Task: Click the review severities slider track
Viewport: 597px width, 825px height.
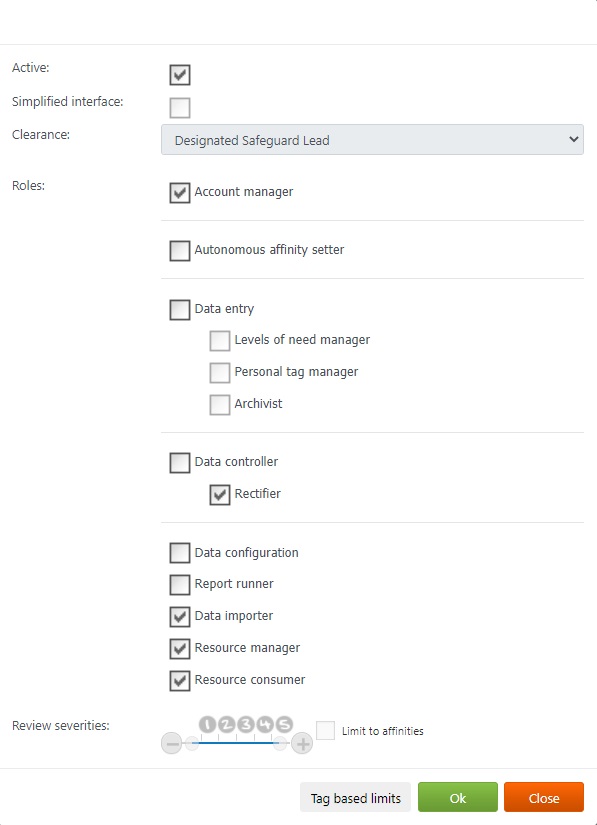Action: 237,743
